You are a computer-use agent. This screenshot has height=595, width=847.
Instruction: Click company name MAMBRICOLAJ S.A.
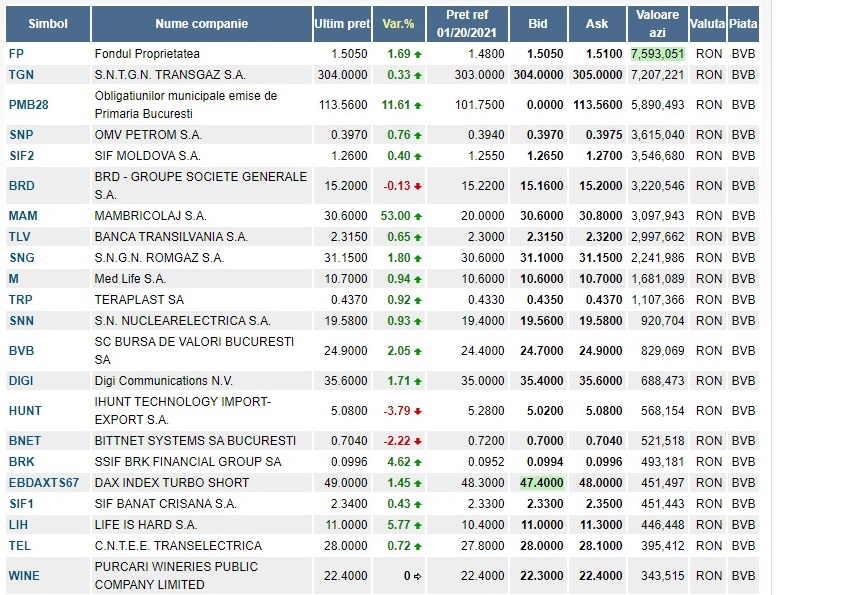(x=151, y=216)
